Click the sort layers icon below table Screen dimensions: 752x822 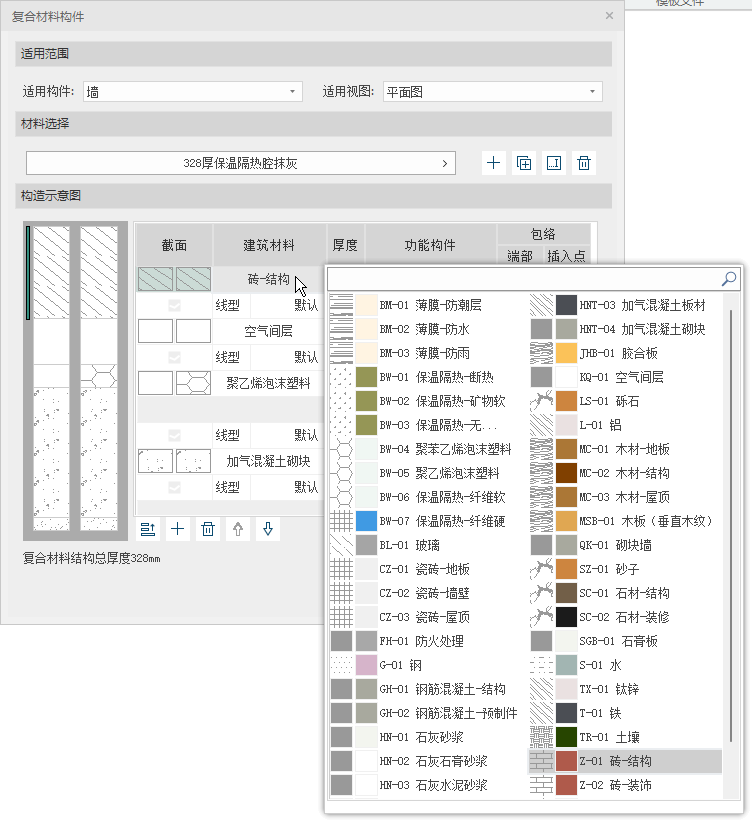[x=148, y=529]
